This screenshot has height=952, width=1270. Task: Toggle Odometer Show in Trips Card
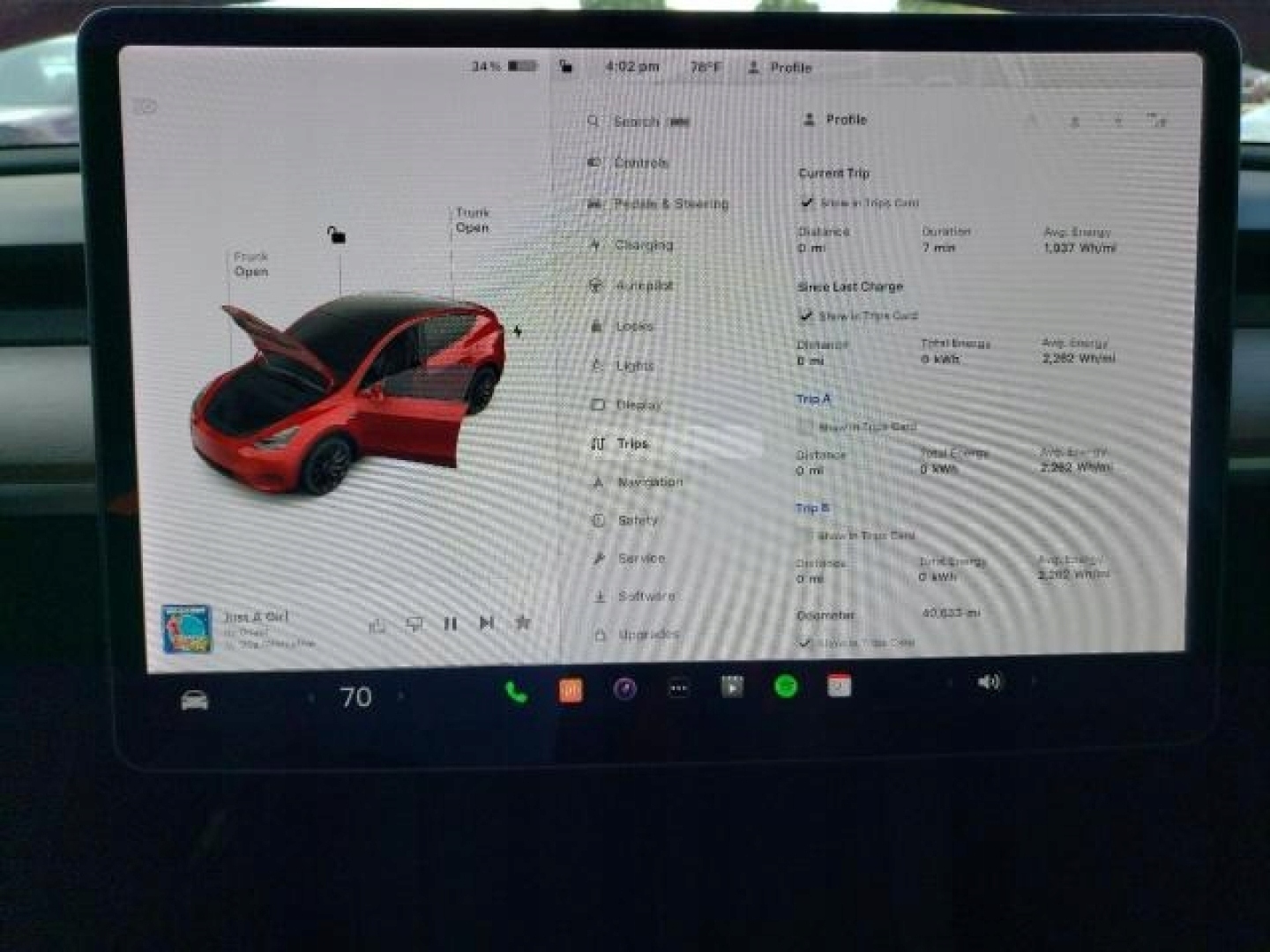[x=803, y=643]
